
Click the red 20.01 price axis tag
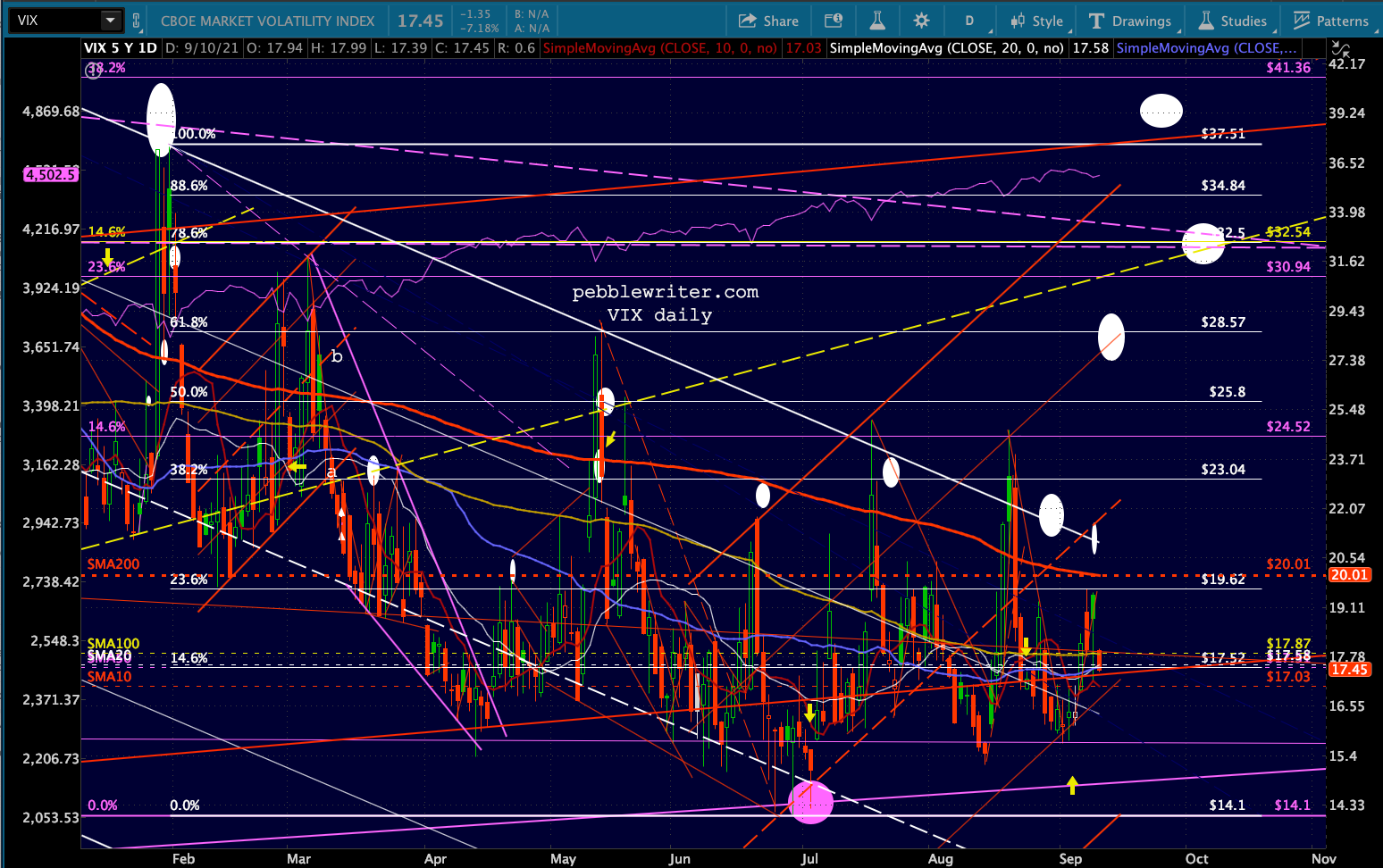pos(1349,575)
